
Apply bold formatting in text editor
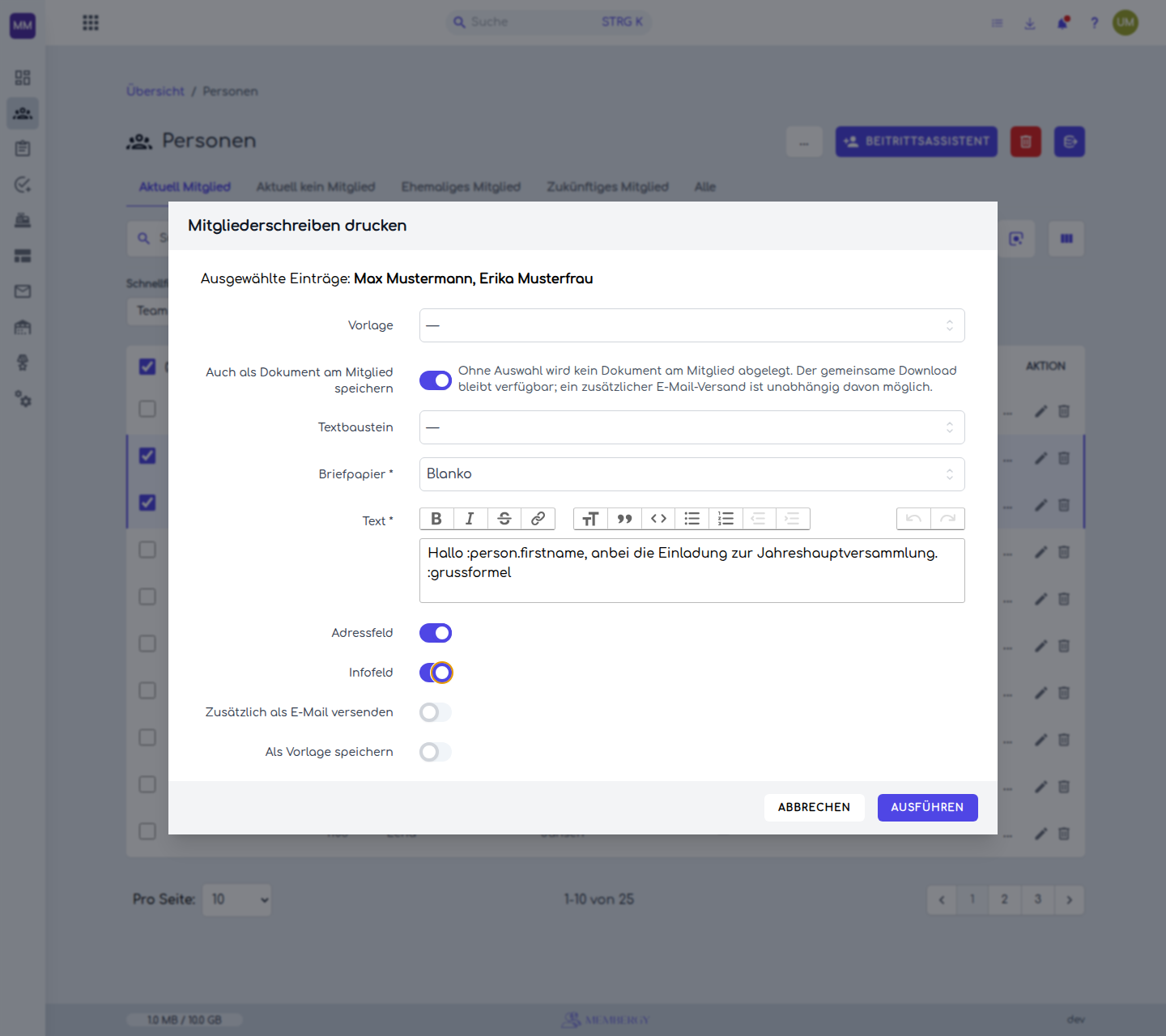pyautogui.click(x=436, y=519)
